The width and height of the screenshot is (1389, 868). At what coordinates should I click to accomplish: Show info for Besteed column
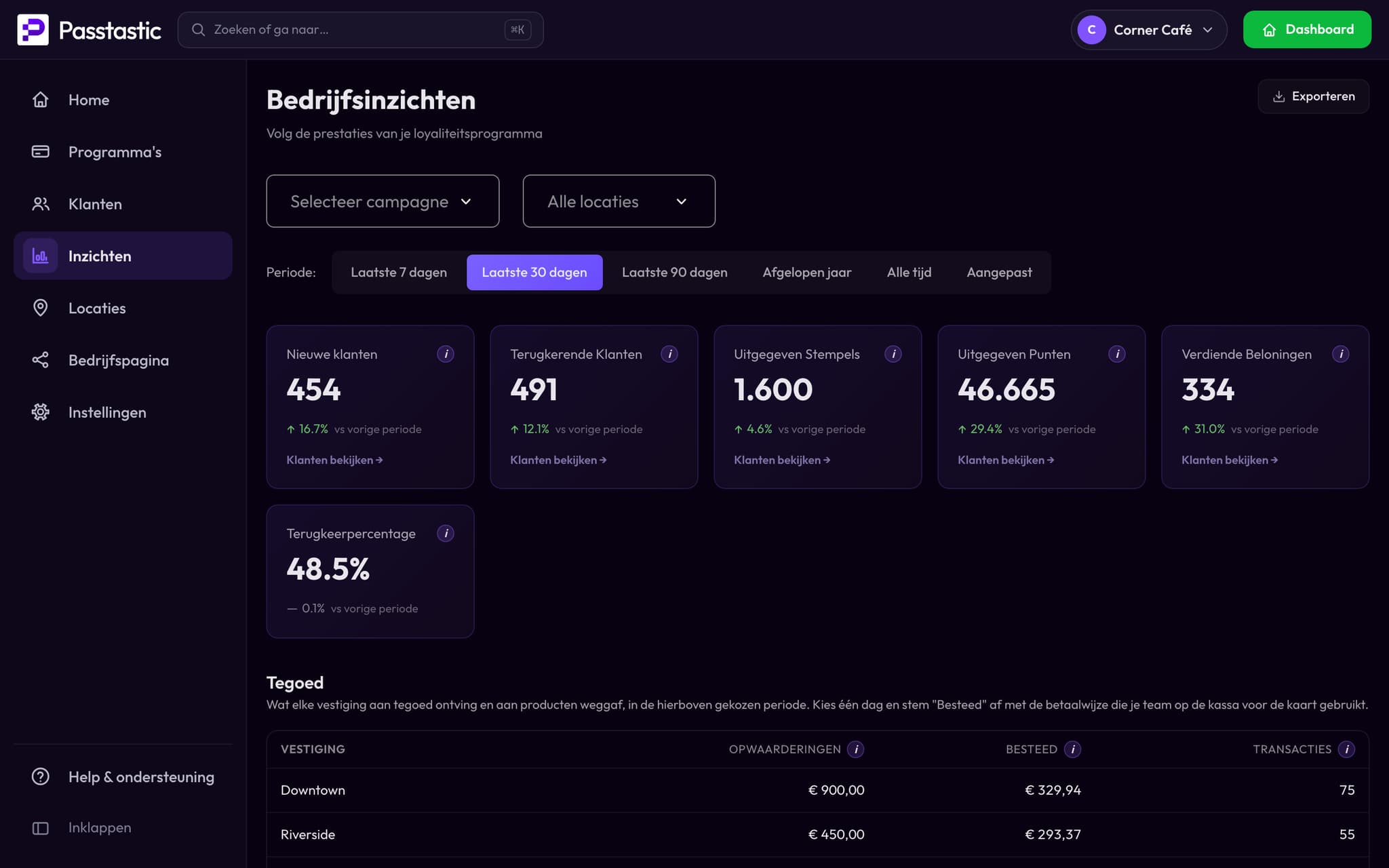[1072, 749]
